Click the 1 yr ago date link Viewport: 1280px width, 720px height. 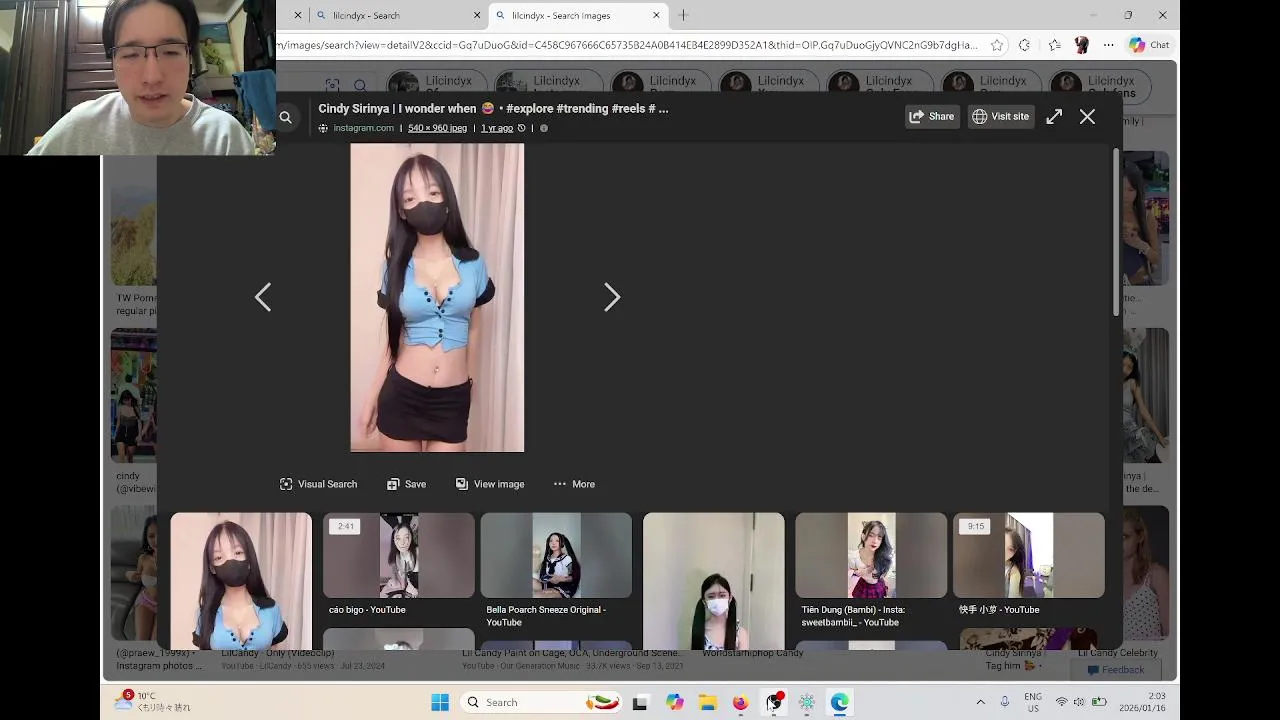(x=497, y=128)
